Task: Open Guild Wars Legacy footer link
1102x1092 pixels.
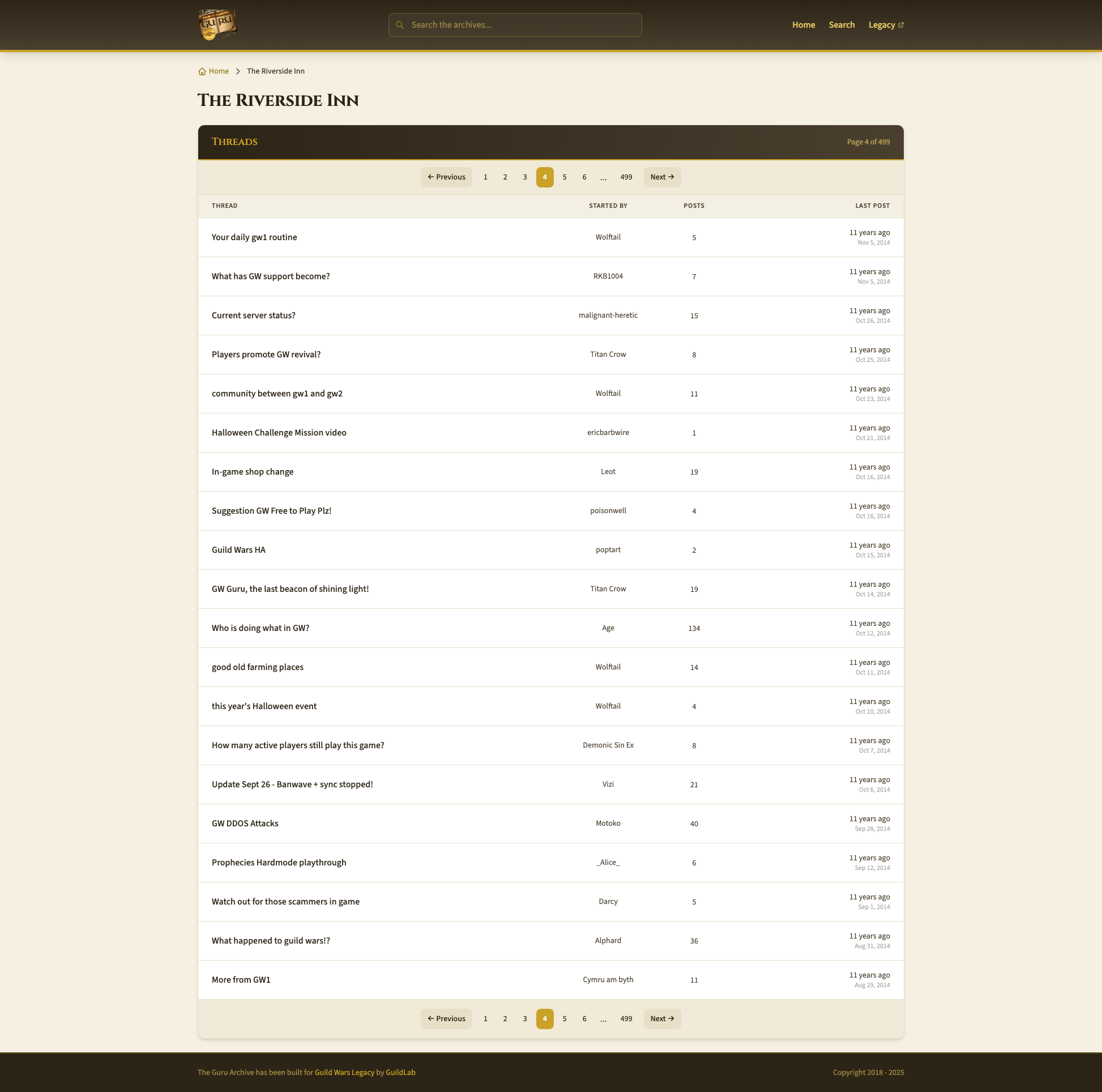Action: coord(344,1073)
